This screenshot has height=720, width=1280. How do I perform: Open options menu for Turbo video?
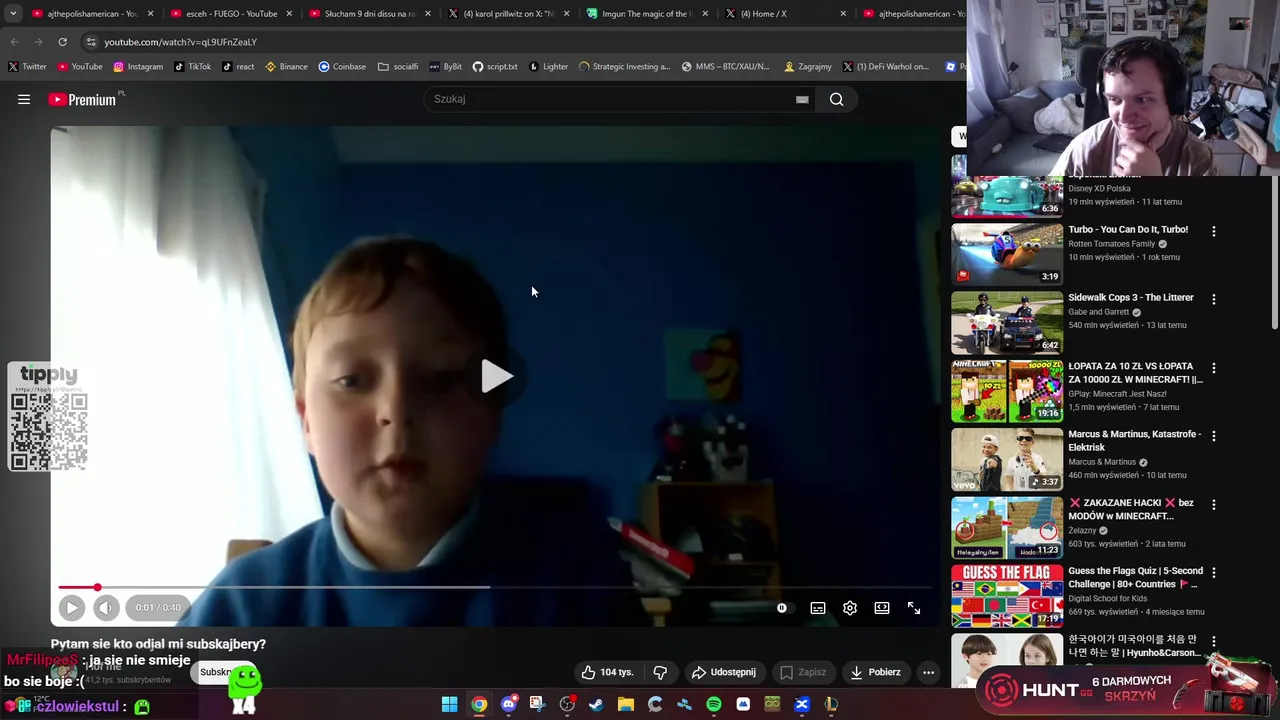(1214, 231)
